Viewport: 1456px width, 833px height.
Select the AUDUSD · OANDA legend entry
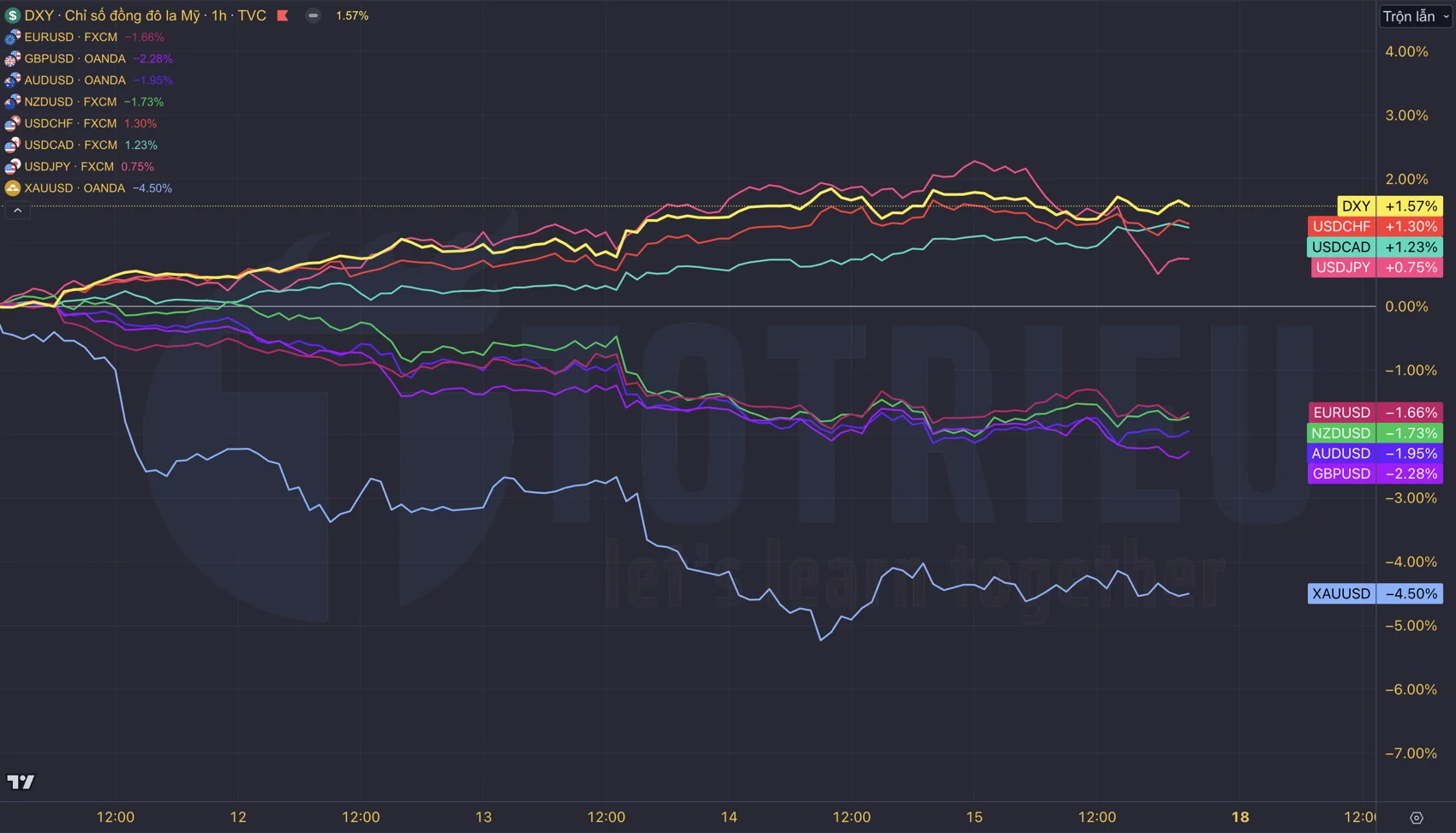(x=75, y=80)
